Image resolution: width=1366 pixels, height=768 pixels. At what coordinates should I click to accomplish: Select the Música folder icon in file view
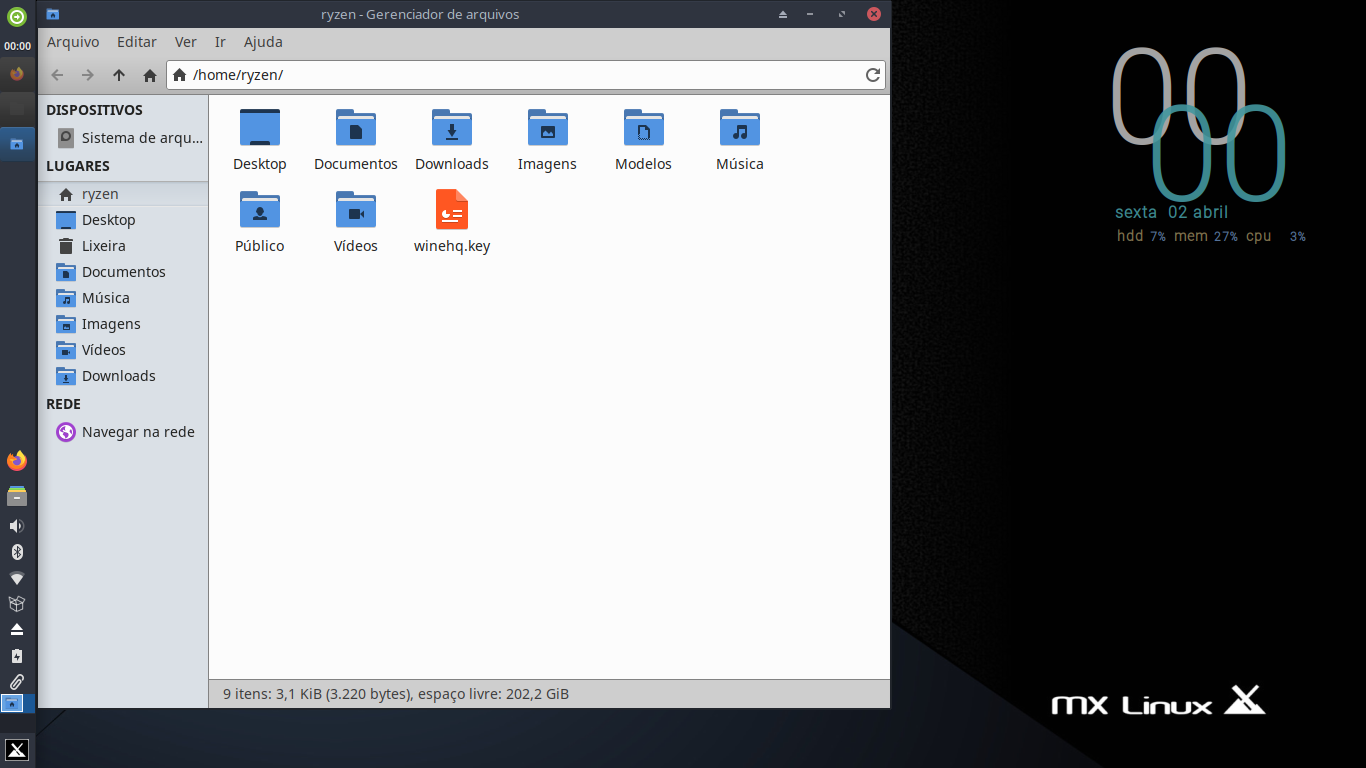point(740,128)
